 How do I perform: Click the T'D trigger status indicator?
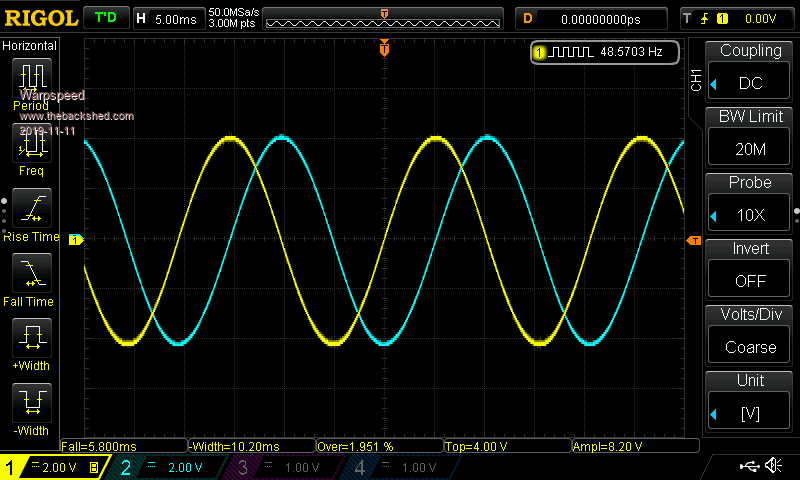point(104,18)
